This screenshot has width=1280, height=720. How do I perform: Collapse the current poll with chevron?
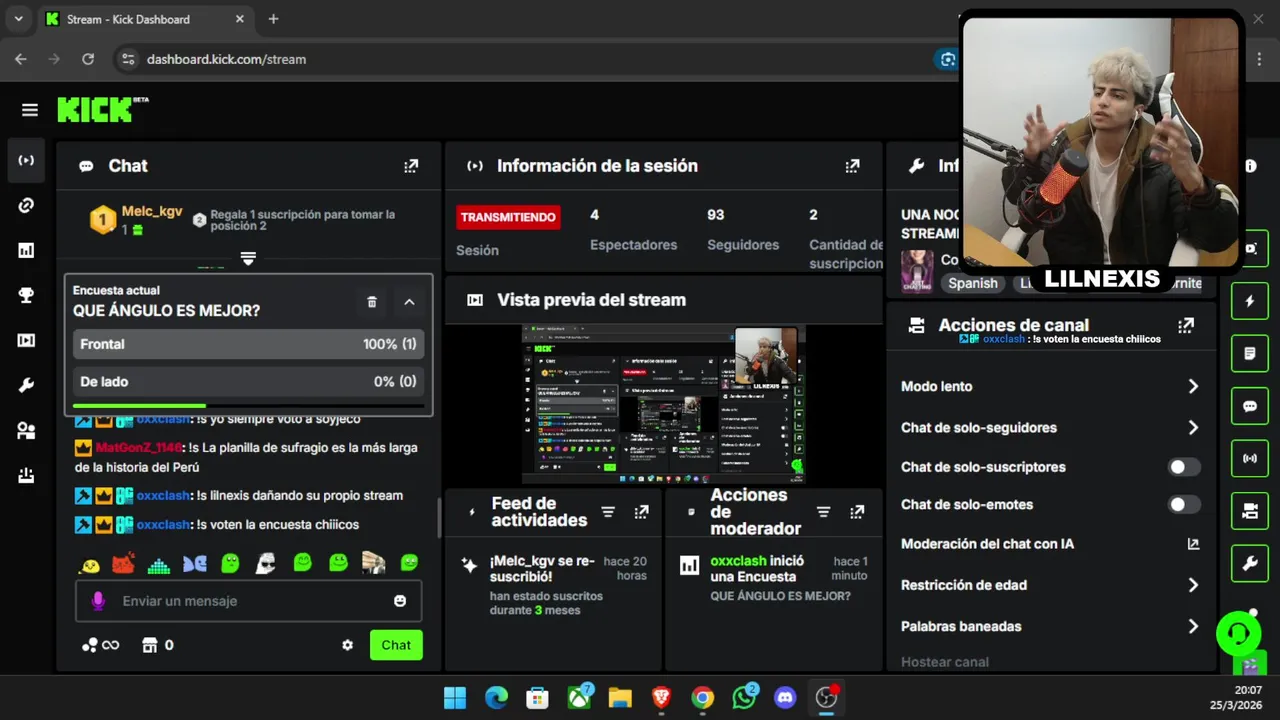(409, 302)
